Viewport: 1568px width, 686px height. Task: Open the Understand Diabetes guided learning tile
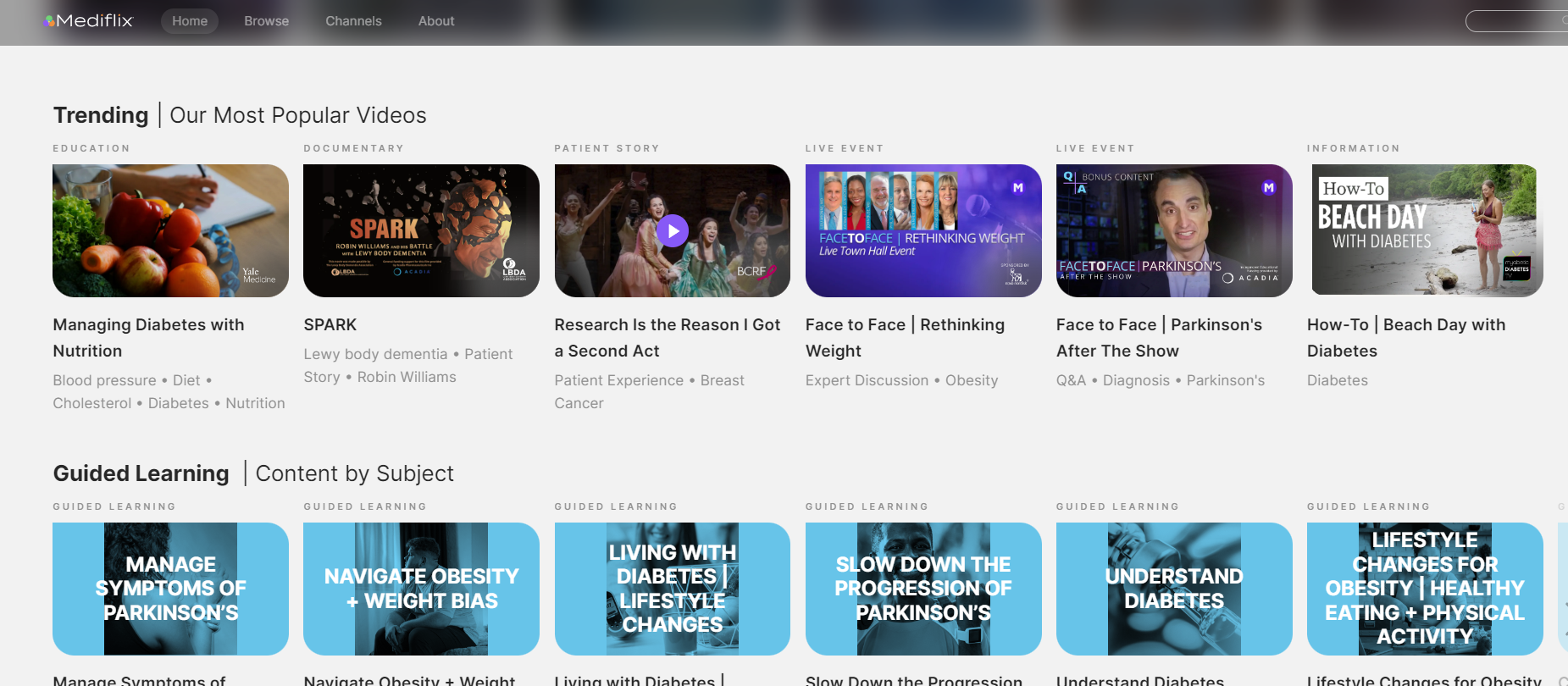1173,589
